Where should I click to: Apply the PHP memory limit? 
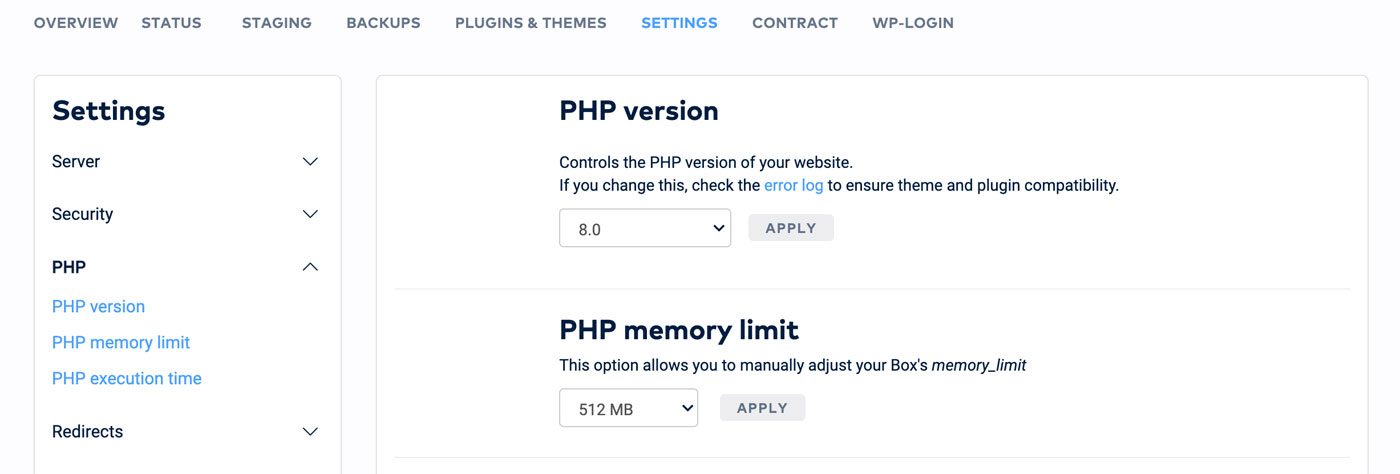762,408
